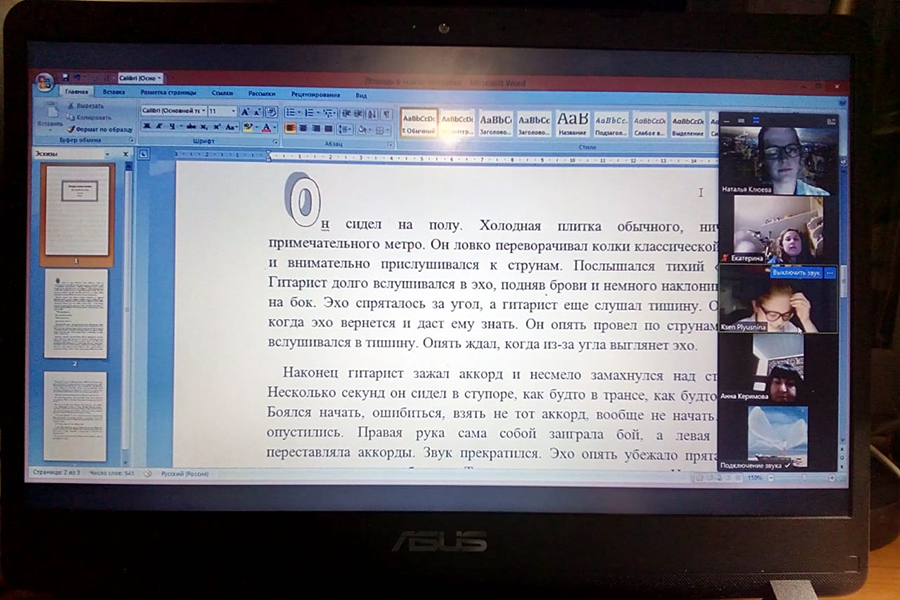Image resolution: width=900 pixels, height=600 pixels.
Task: Click the bulleted list icon
Action: coord(290,113)
